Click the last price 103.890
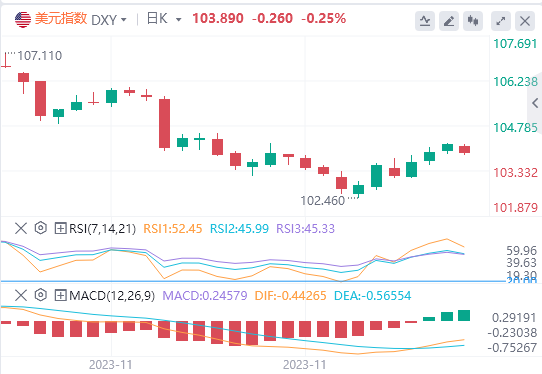Image resolution: width=542 pixels, height=374 pixels. tap(218, 18)
